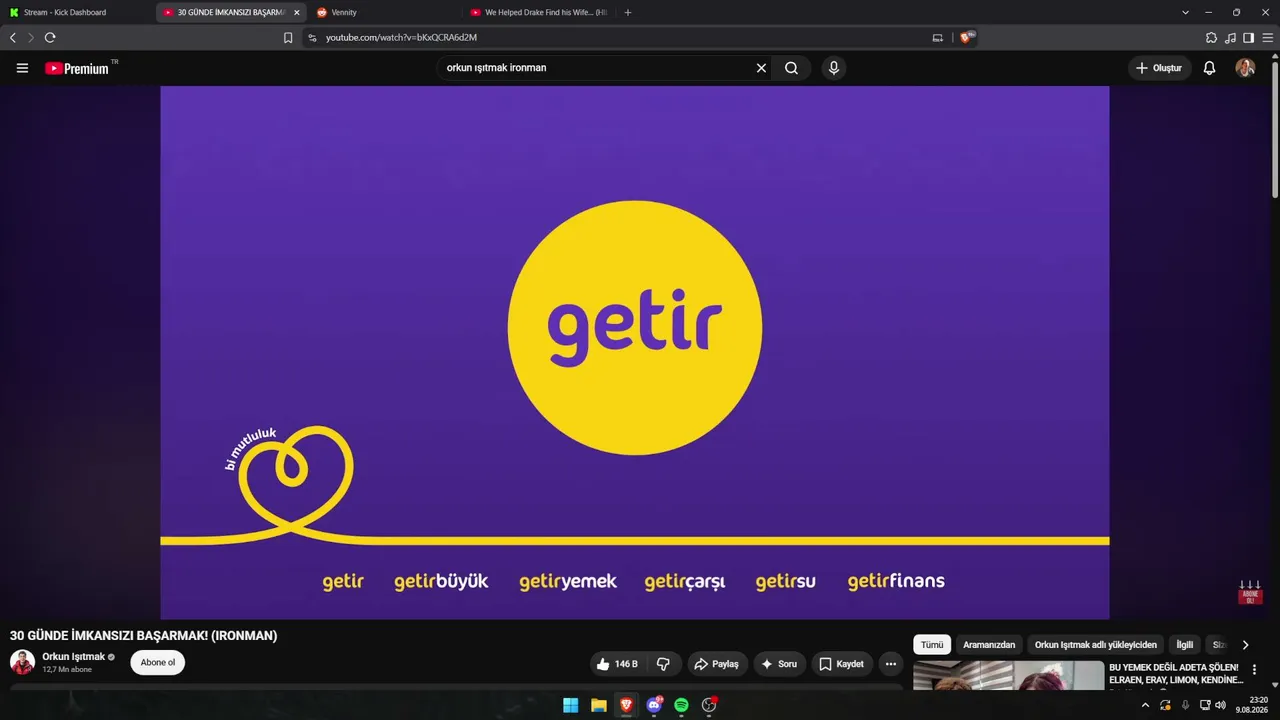Clear the search query with X

tap(761, 68)
